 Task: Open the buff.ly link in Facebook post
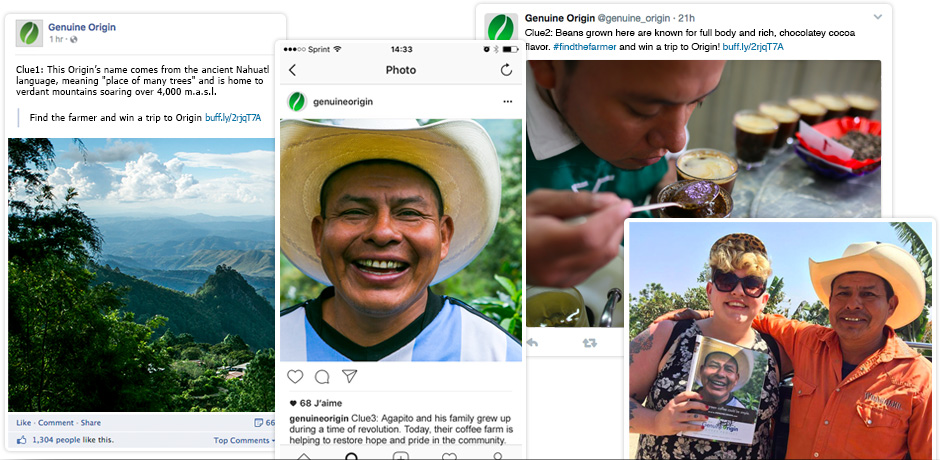pyautogui.click(x=233, y=118)
